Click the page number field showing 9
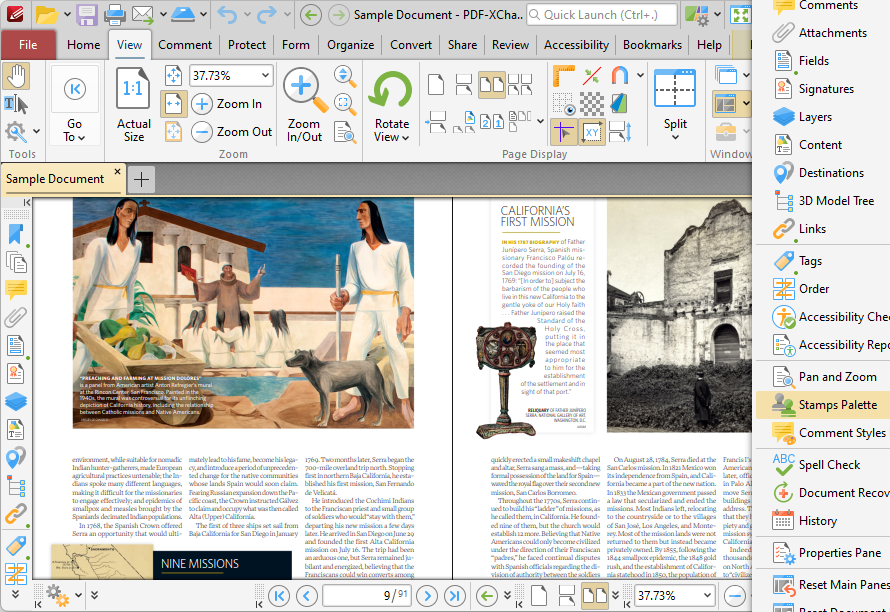 [367, 596]
